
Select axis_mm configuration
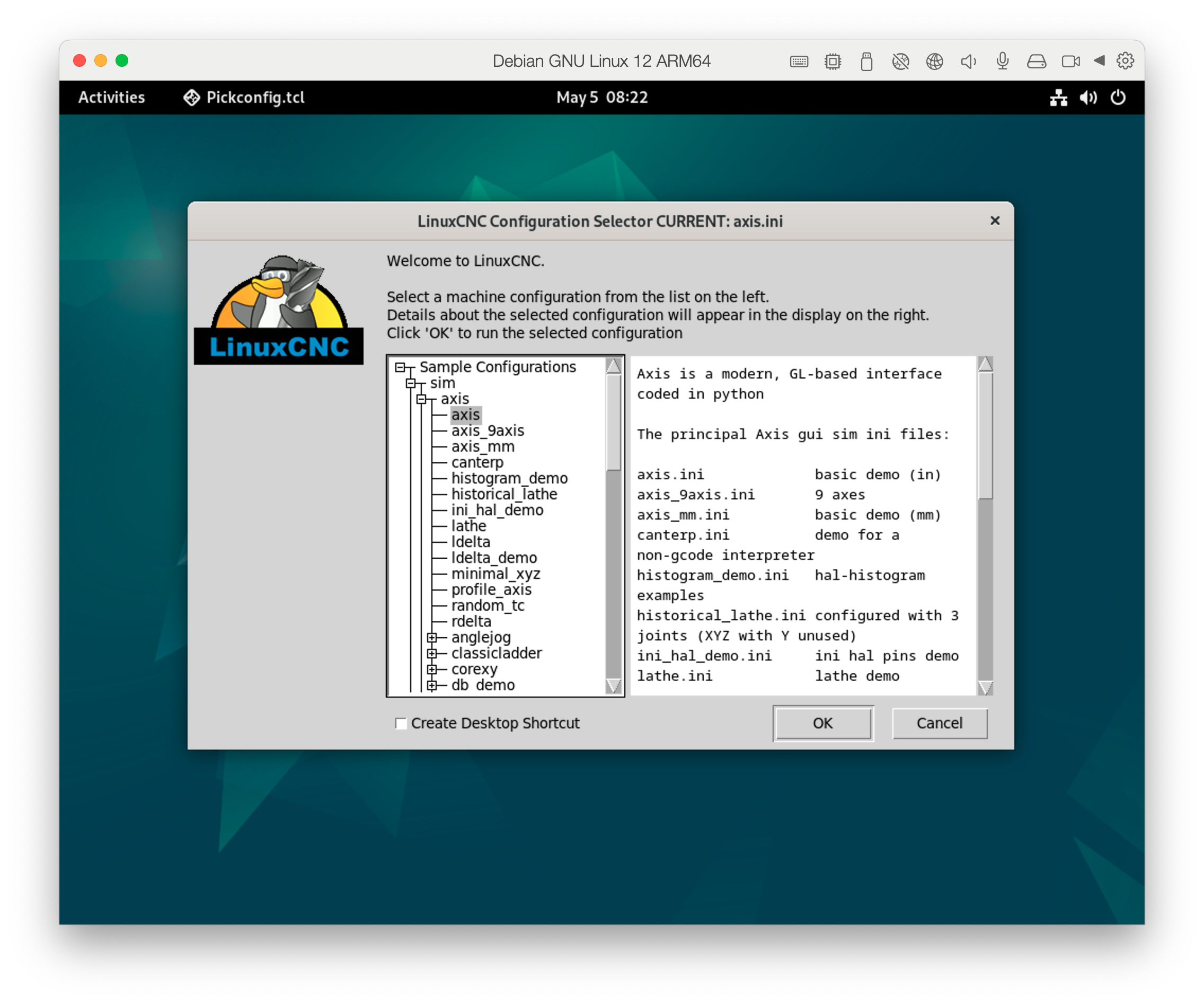pyautogui.click(x=483, y=447)
